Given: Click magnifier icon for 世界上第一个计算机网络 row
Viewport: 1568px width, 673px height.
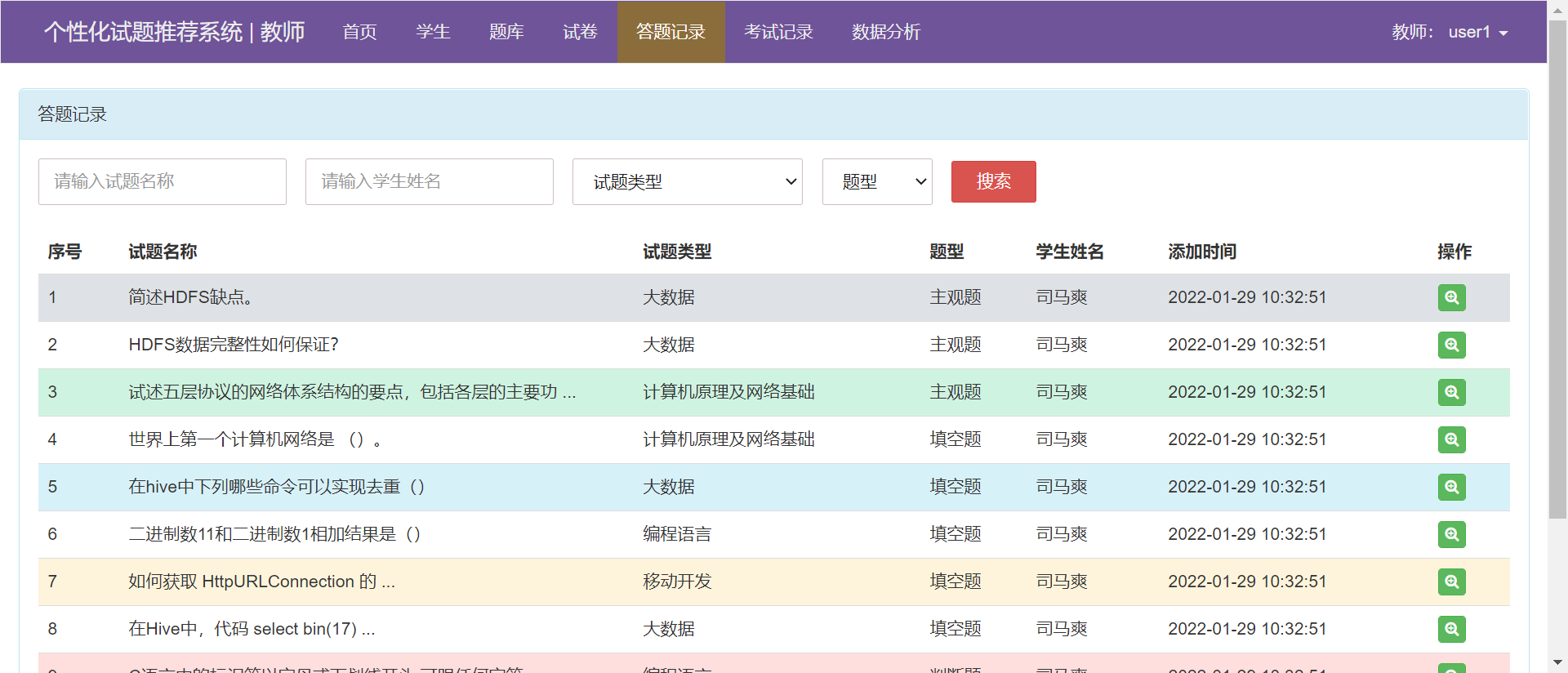Looking at the screenshot, I should [1451, 439].
